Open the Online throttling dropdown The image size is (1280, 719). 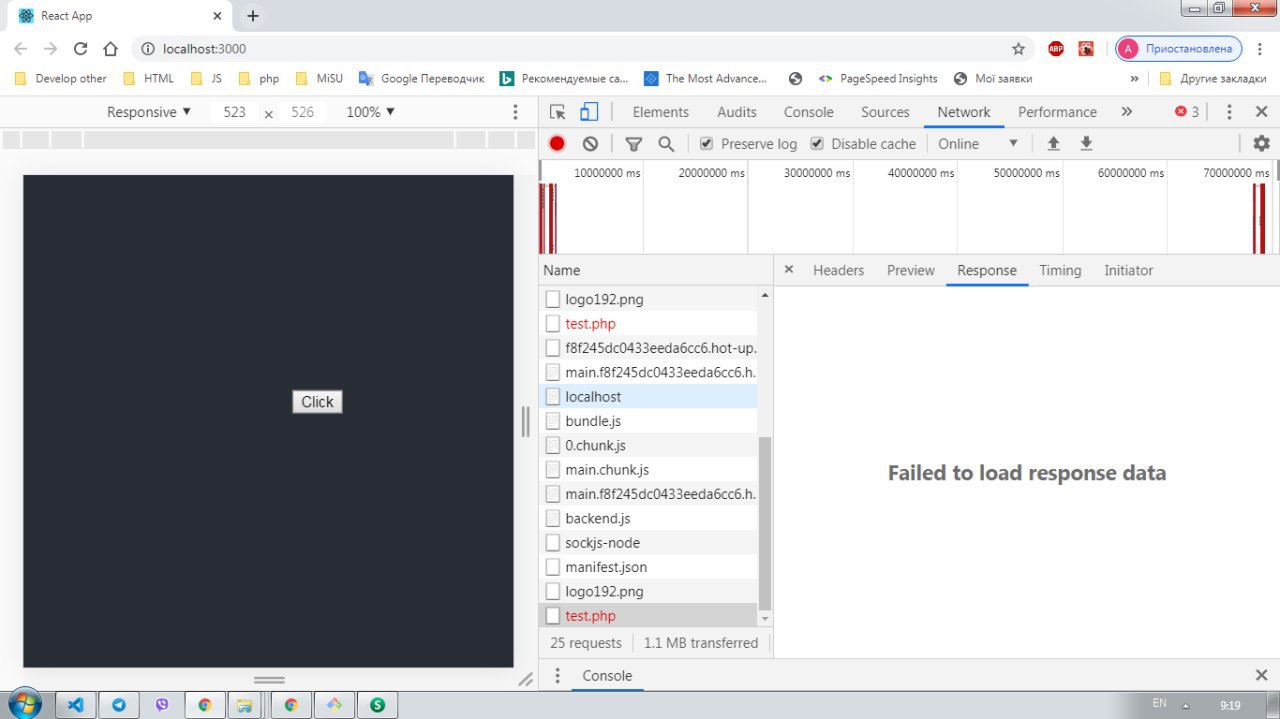(977, 144)
